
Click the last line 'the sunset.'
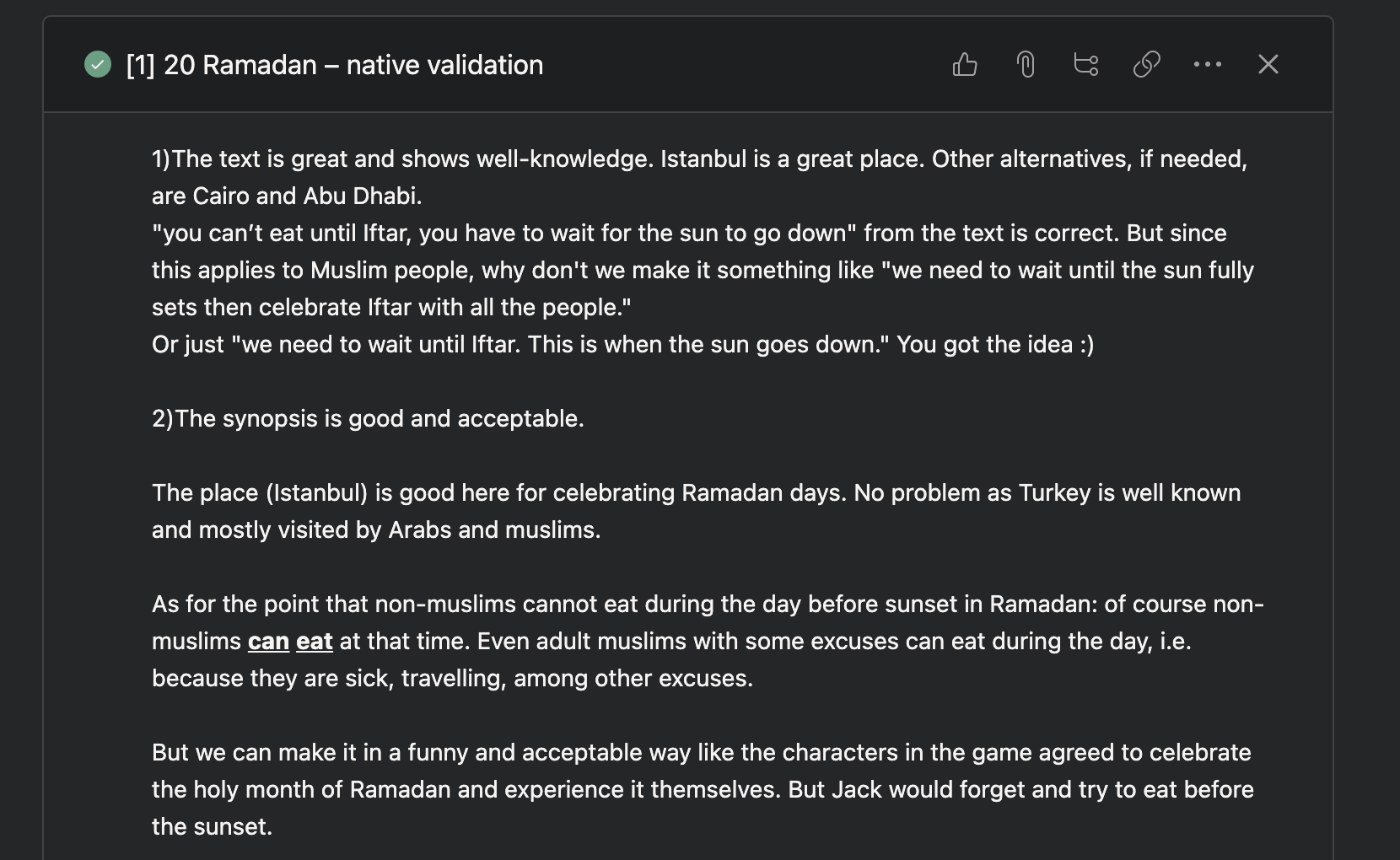click(212, 827)
